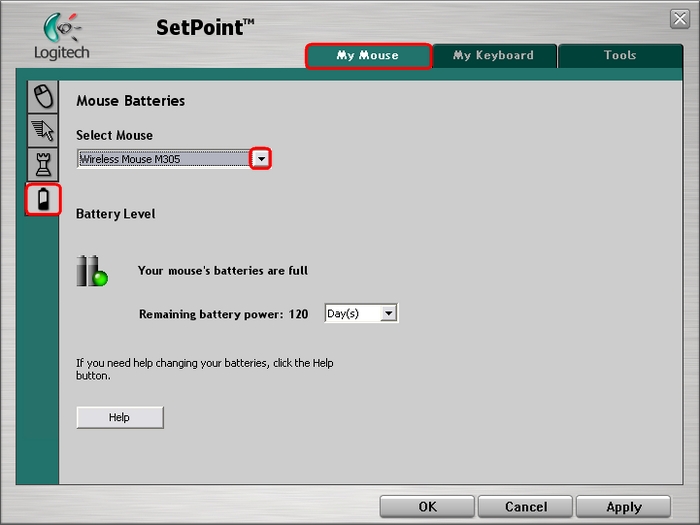Close the SetPoint window with X
Viewport: 700px width, 525px height.
[x=680, y=19]
